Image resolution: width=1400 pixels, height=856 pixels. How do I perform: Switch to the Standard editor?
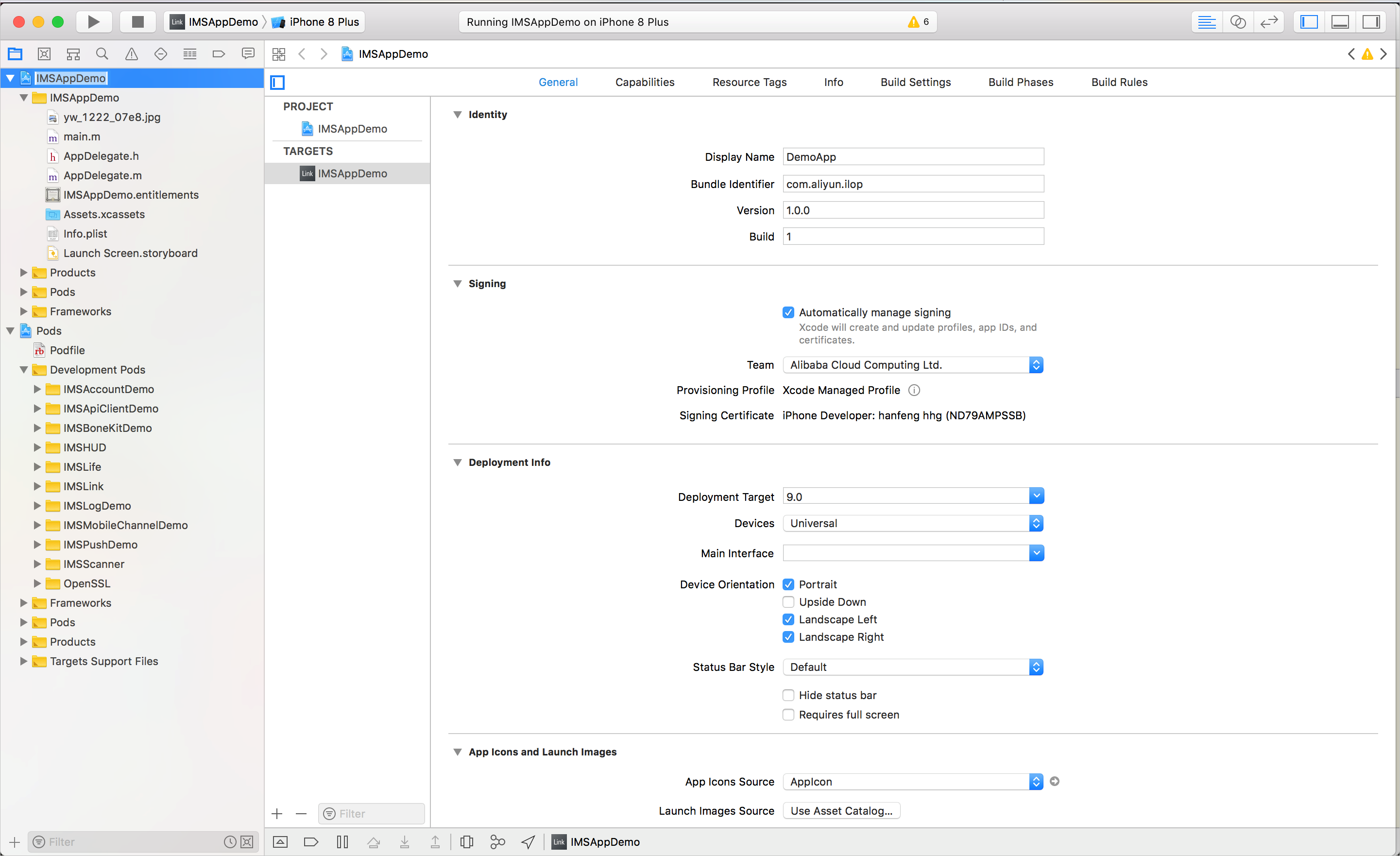click(1207, 21)
